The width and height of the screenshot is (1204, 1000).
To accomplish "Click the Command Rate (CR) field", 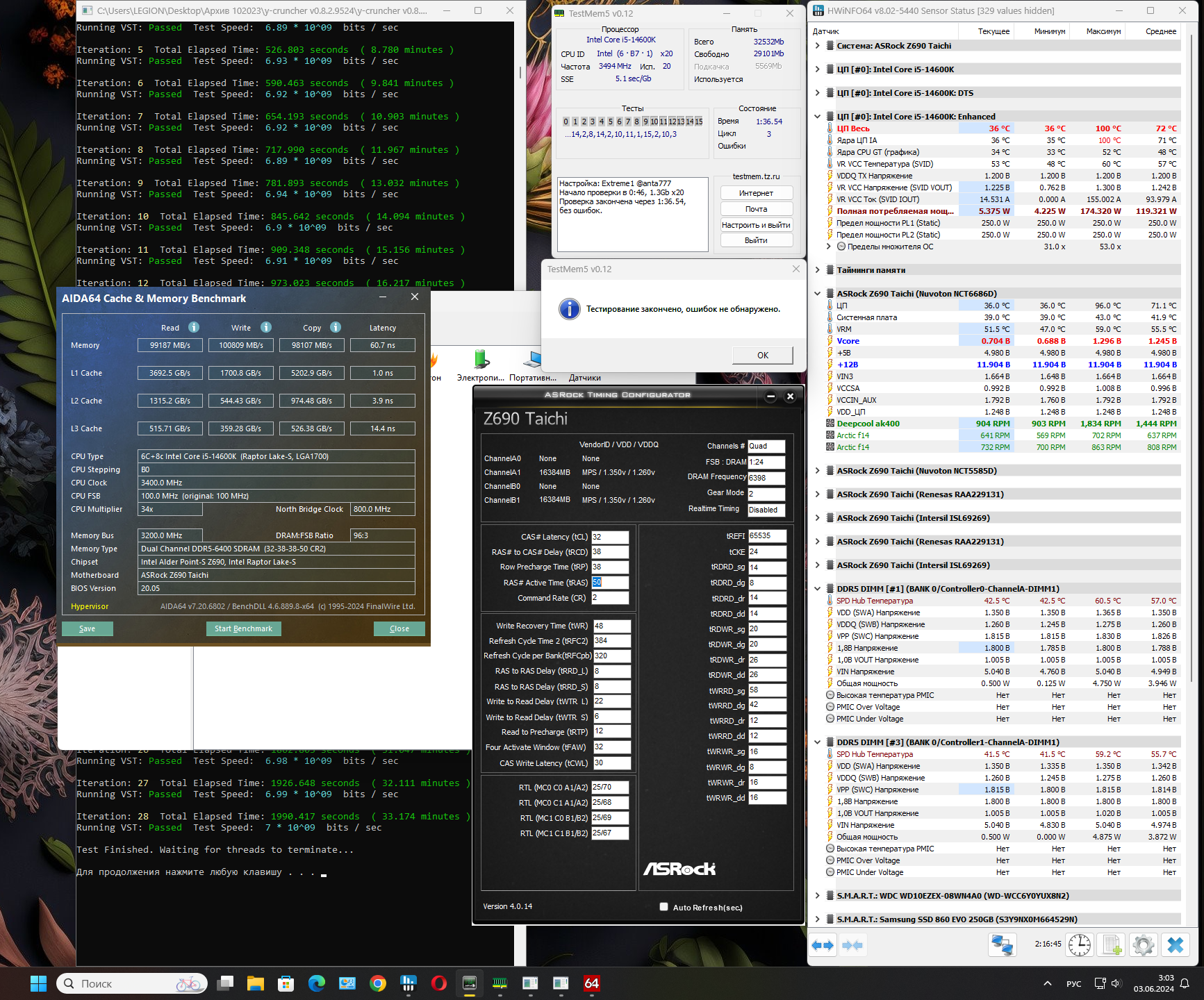I will (x=610, y=598).
